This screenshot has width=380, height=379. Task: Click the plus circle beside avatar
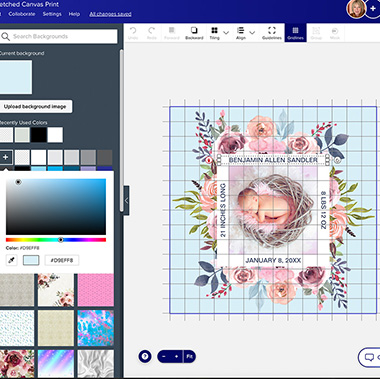(x=373, y=9)
